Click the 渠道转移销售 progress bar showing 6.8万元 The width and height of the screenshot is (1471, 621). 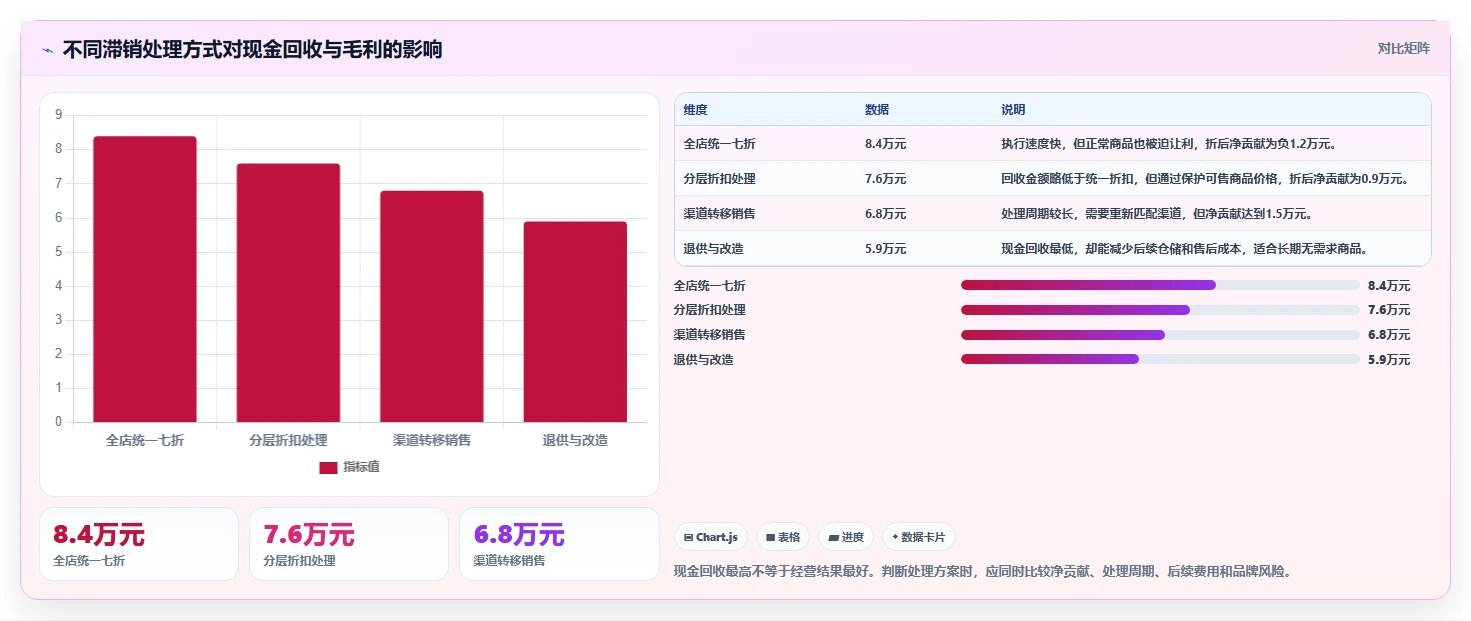(x=1160, y=334)
